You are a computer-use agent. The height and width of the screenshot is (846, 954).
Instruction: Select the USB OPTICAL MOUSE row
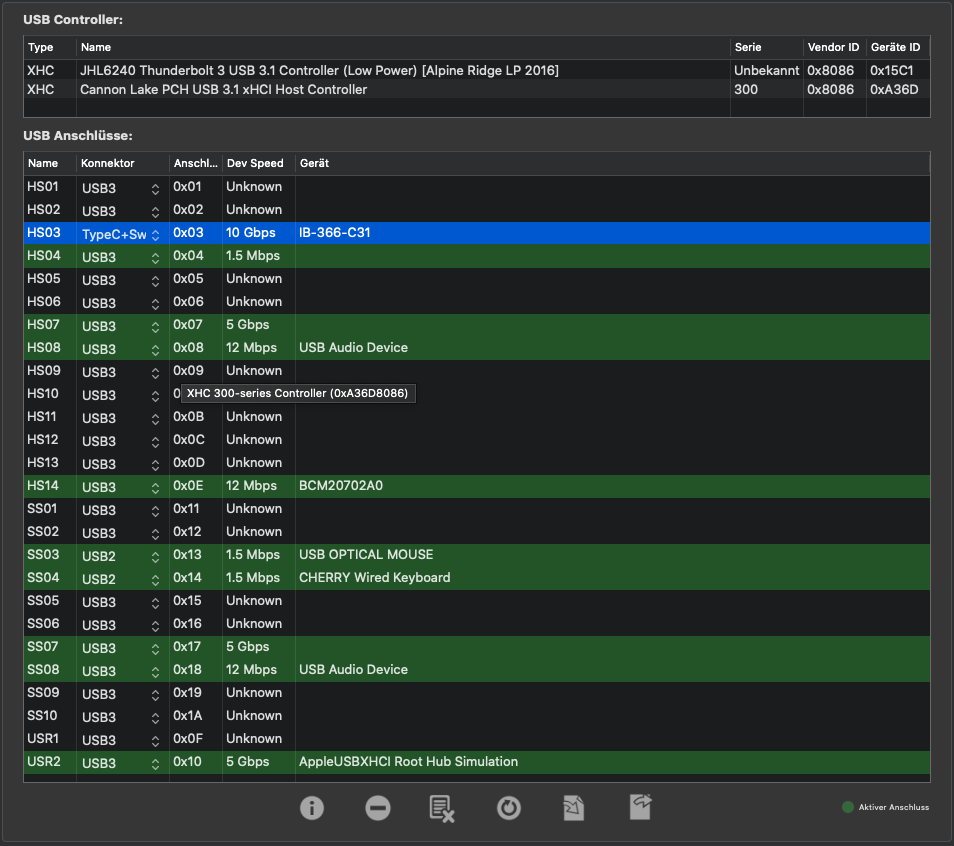coord(366,555)
